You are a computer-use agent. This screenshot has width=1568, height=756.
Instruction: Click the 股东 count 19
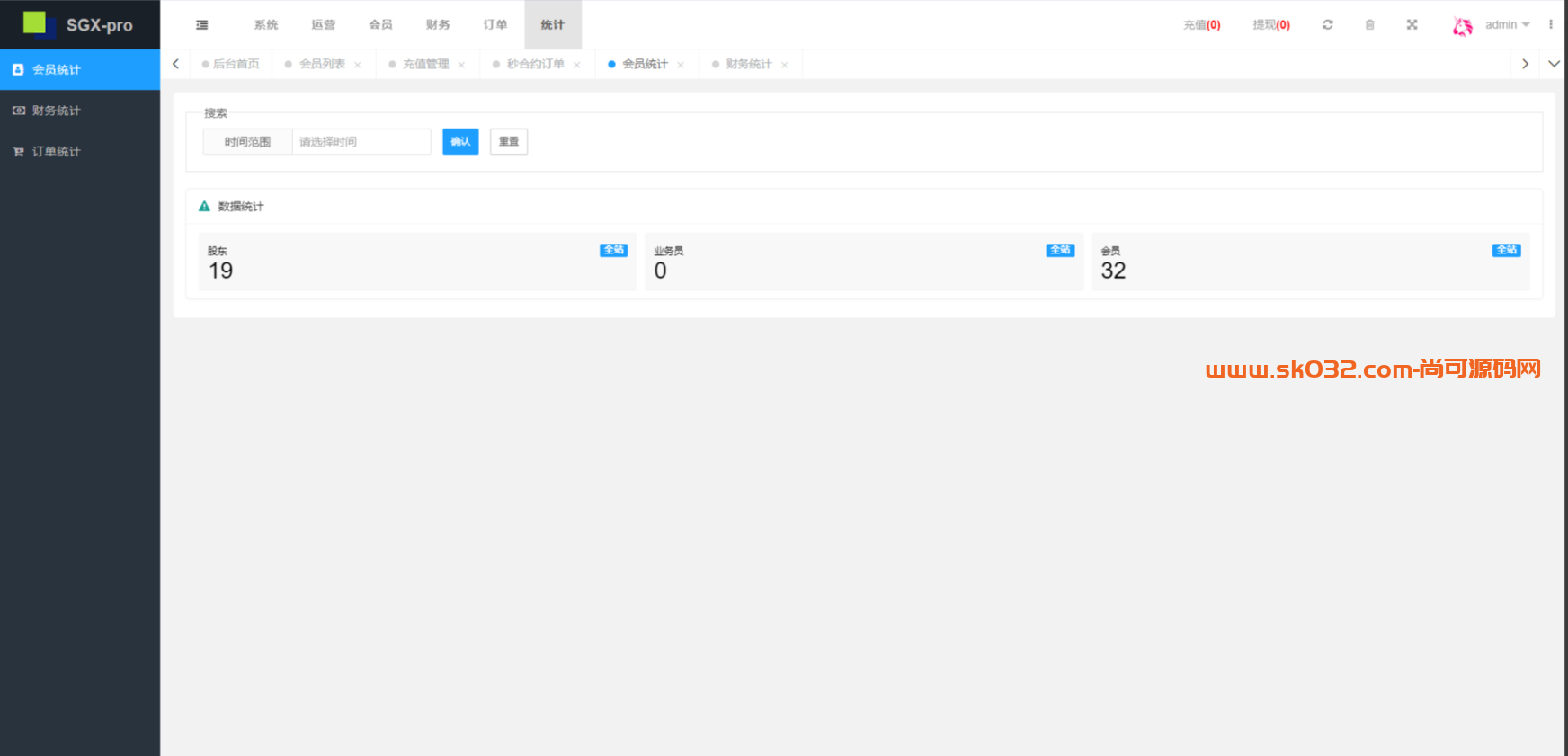coord(221,271)
